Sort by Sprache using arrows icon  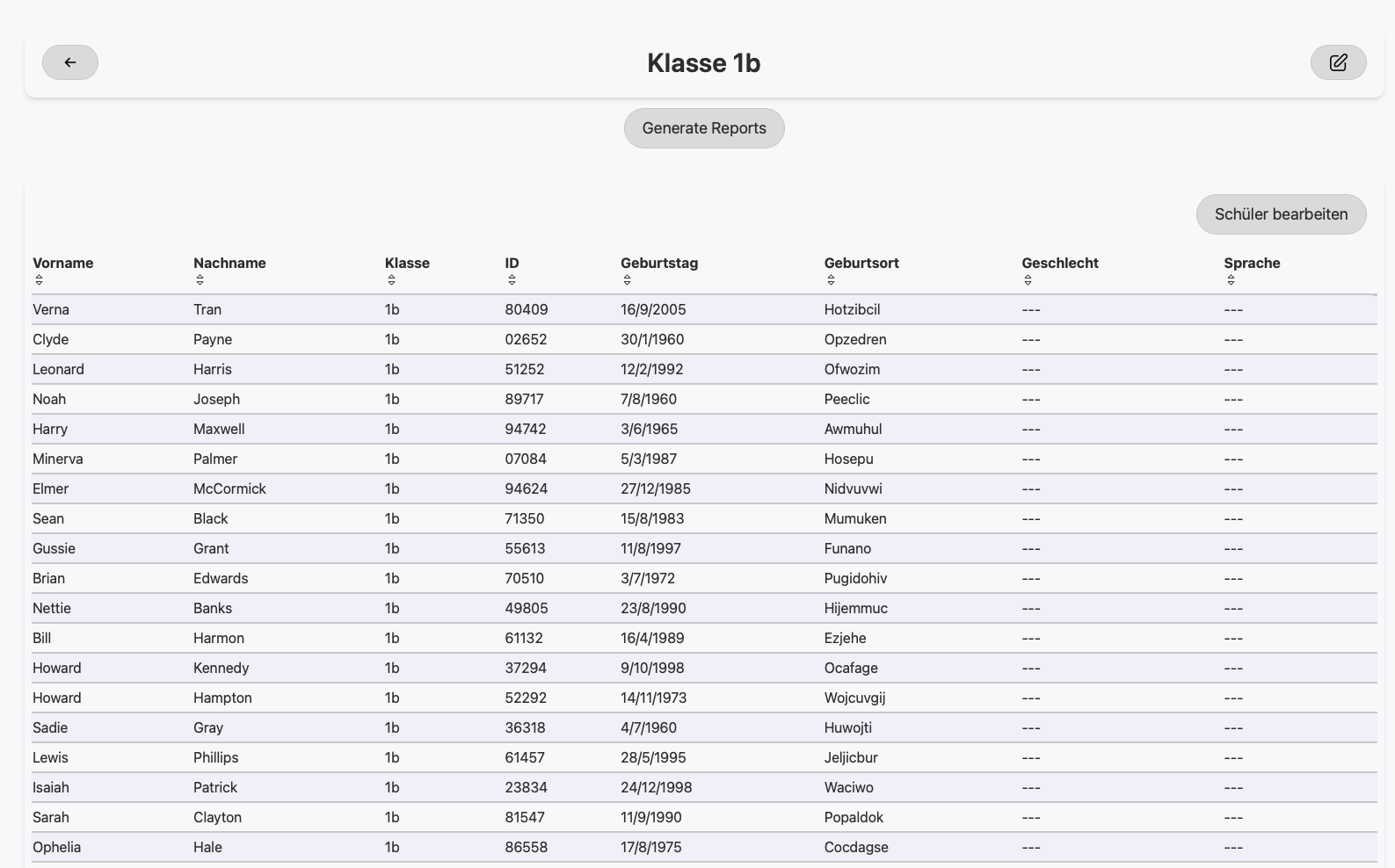[x=1231, y=280]
